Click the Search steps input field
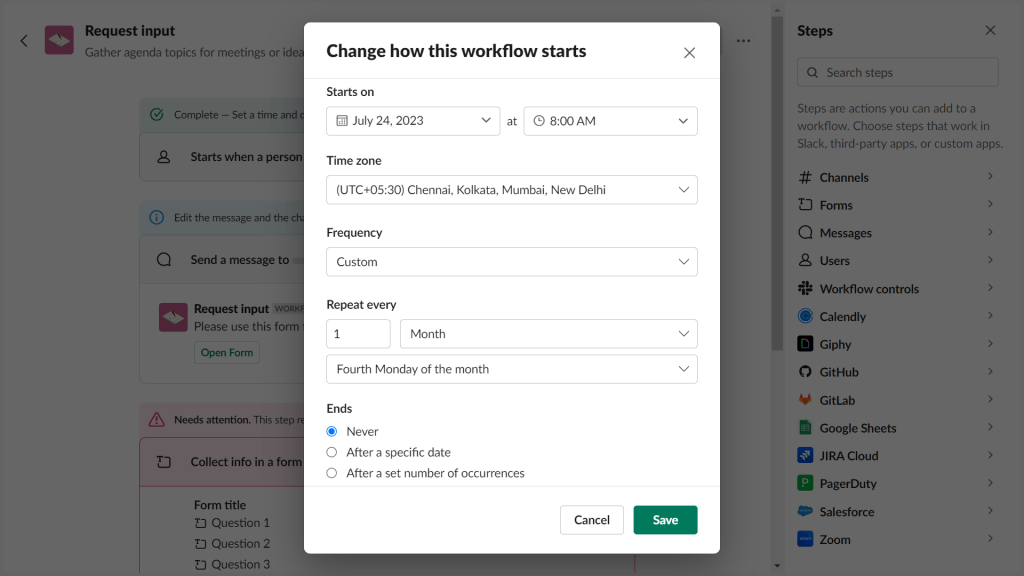1024x576 pixels. point(896,71)
